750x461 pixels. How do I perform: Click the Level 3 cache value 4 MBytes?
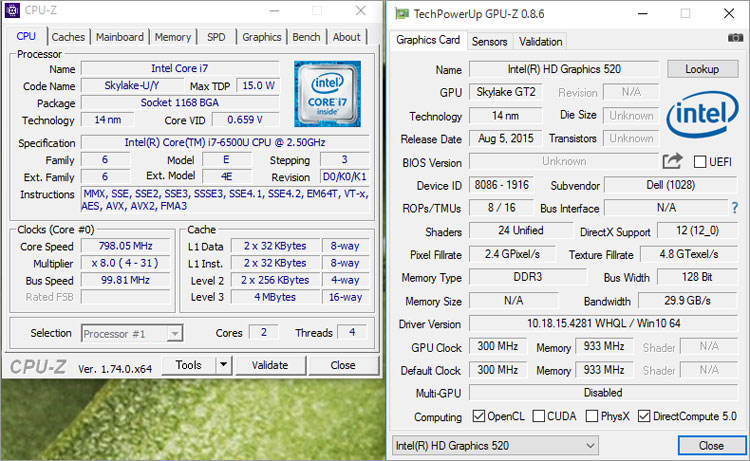click(x=275, y=297)
